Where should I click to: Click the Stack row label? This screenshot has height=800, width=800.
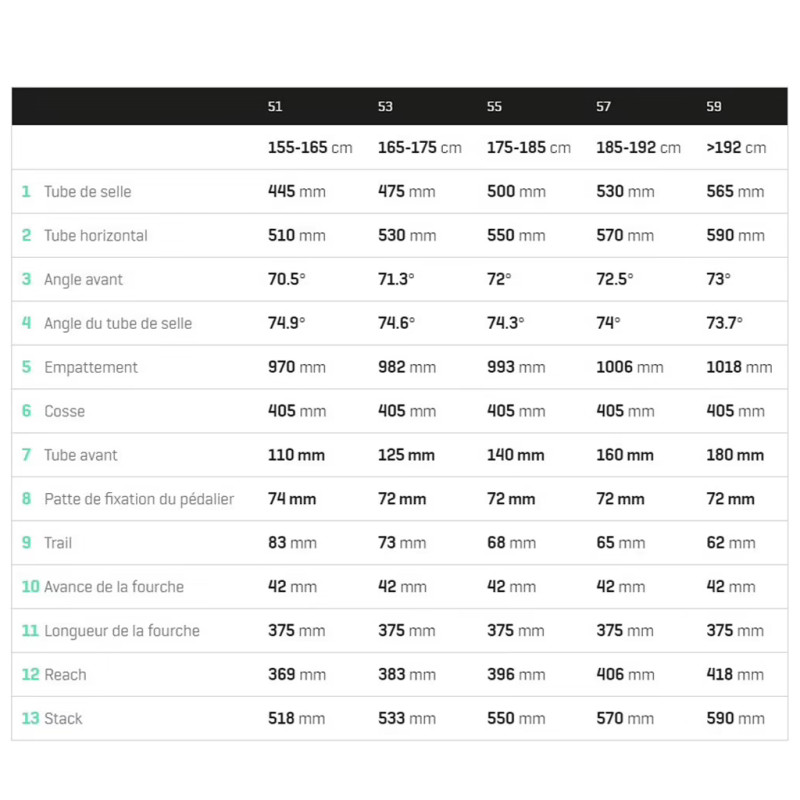click(x=63, y=719)
